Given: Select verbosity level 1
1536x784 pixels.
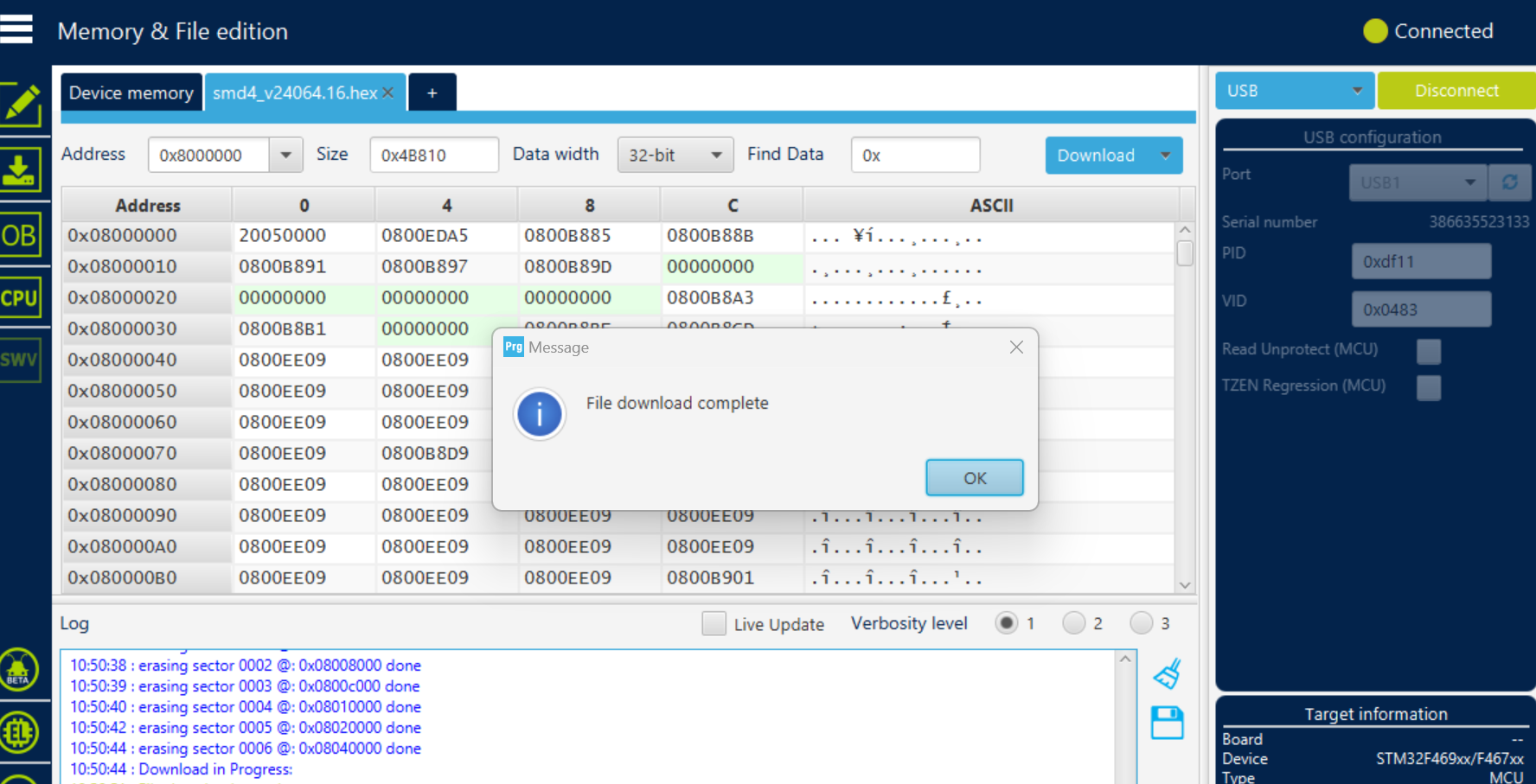Looking at the screenshot, I should 1006,623.
